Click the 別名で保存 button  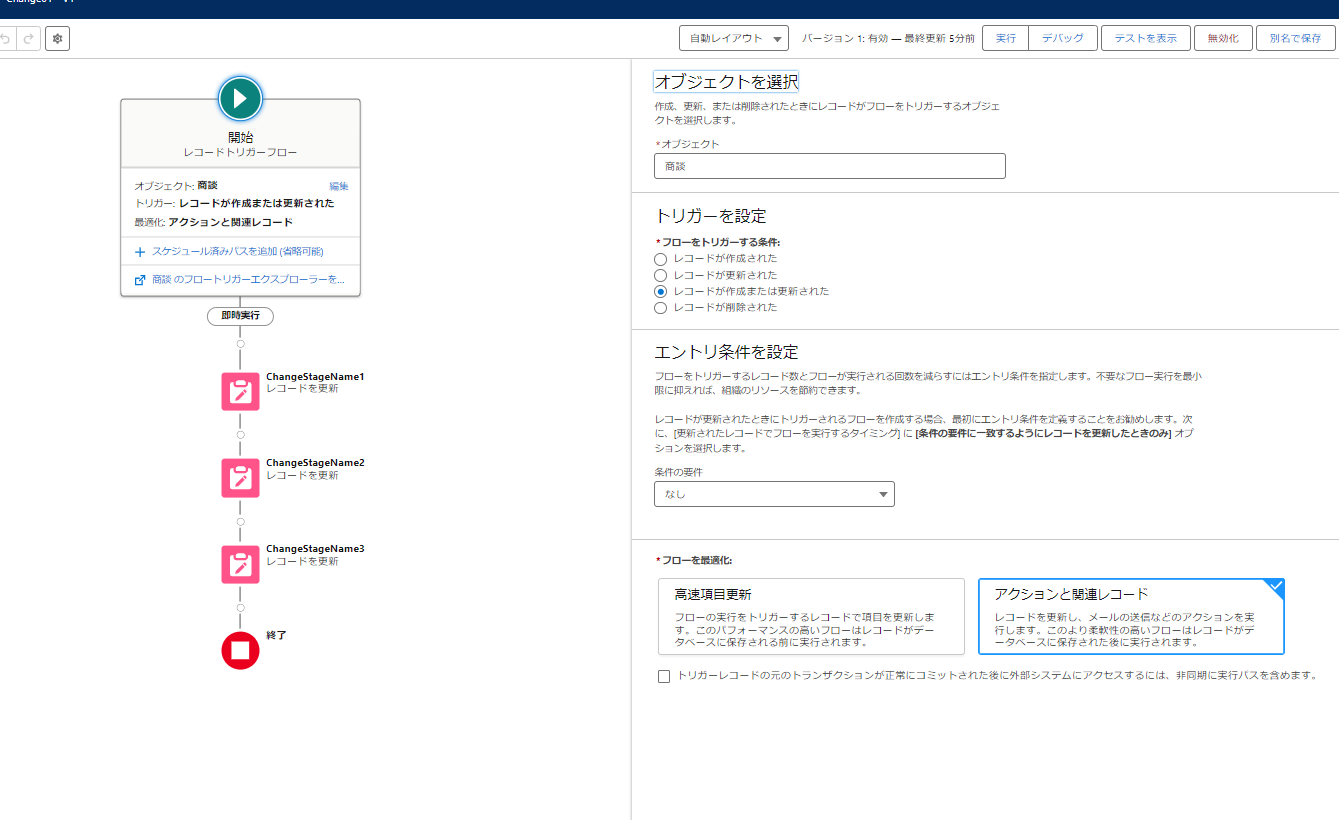1295,38
